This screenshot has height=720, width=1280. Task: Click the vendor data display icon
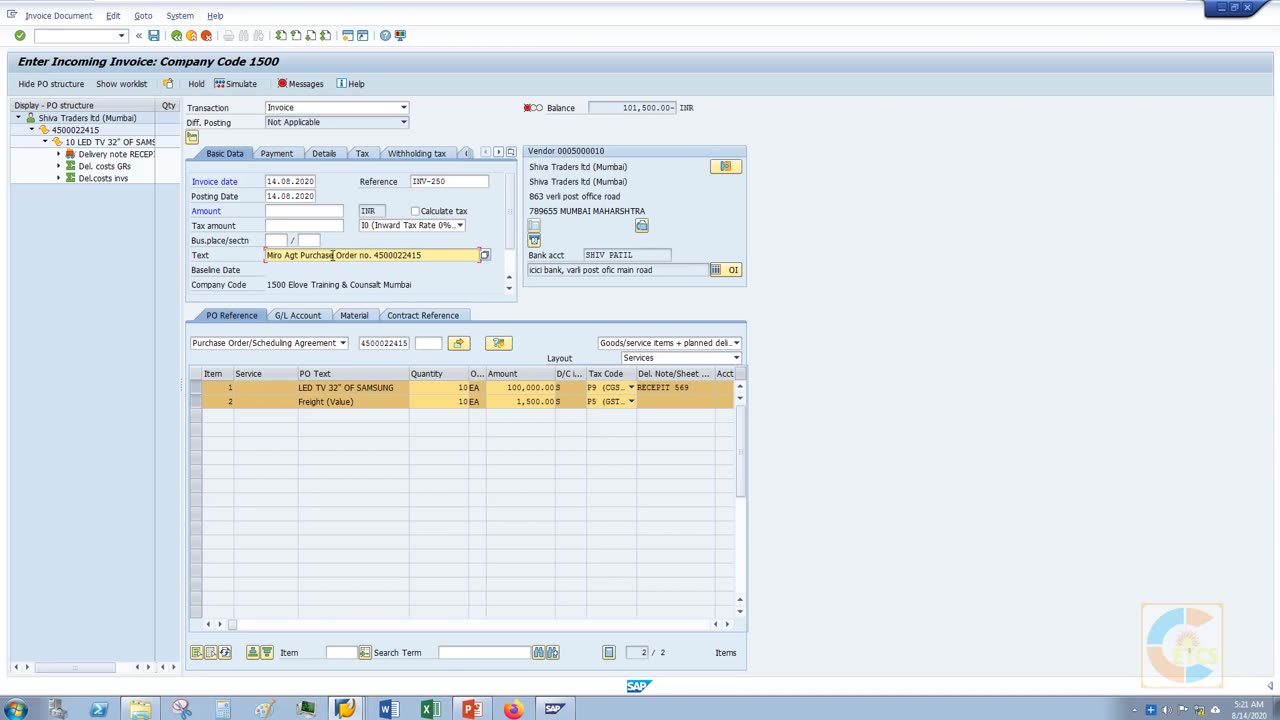coord(726,167)
